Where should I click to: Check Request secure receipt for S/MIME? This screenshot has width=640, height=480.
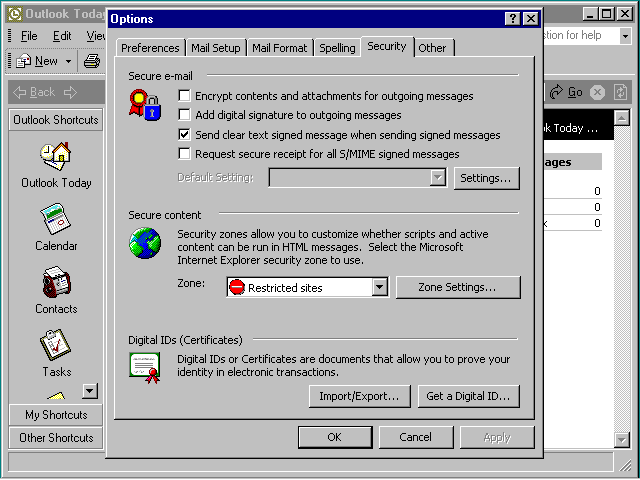pyautogui.click(x=184, y=154)
